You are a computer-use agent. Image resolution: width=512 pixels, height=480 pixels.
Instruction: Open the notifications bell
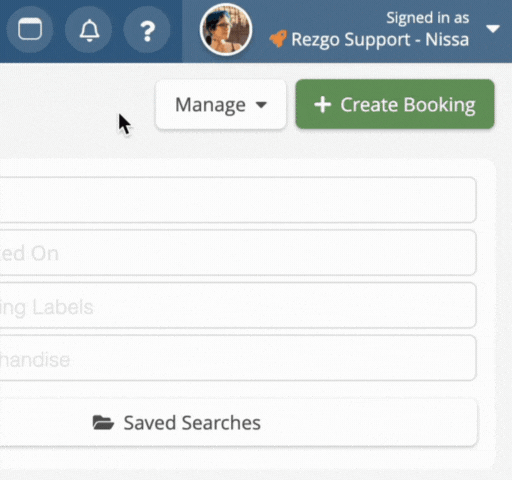coord(89,30)
